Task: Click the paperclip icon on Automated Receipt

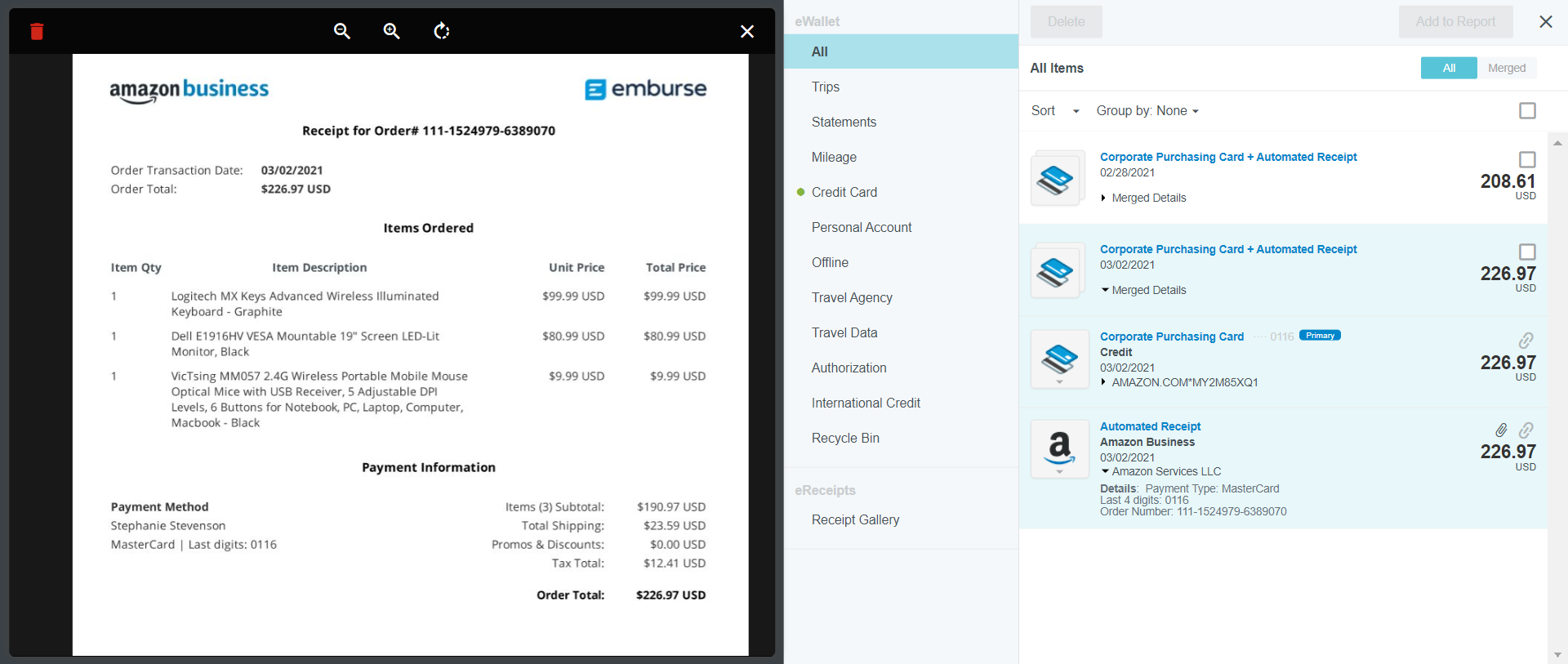Action: click(1501, 430)
